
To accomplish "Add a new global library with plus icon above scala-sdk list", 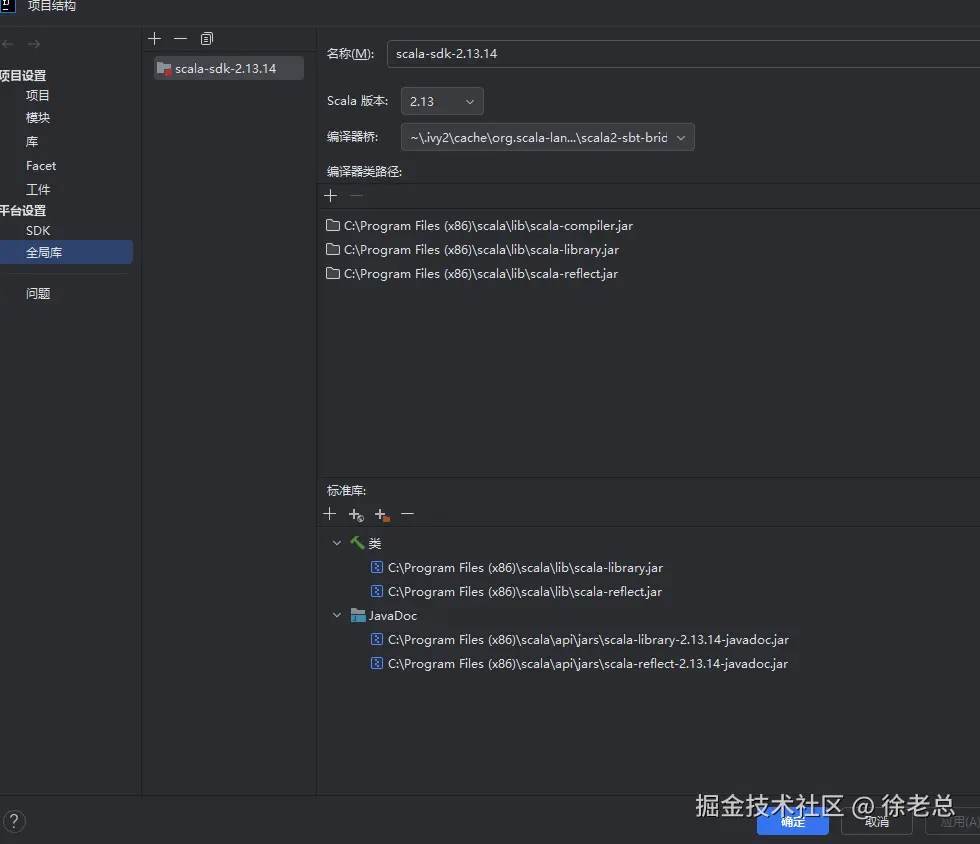I will (x=154, y=39).
